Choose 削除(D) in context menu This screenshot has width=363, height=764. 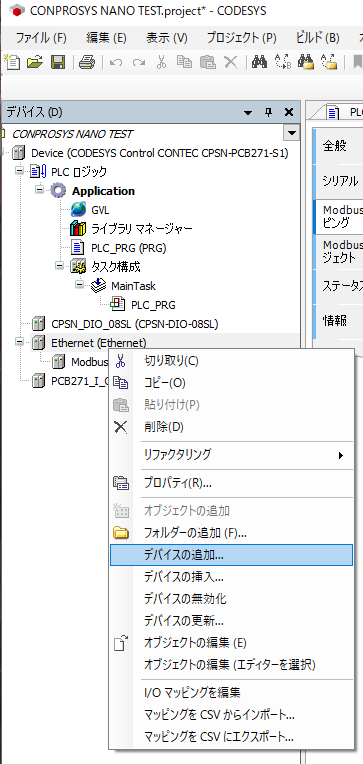[x=231, y=427]
